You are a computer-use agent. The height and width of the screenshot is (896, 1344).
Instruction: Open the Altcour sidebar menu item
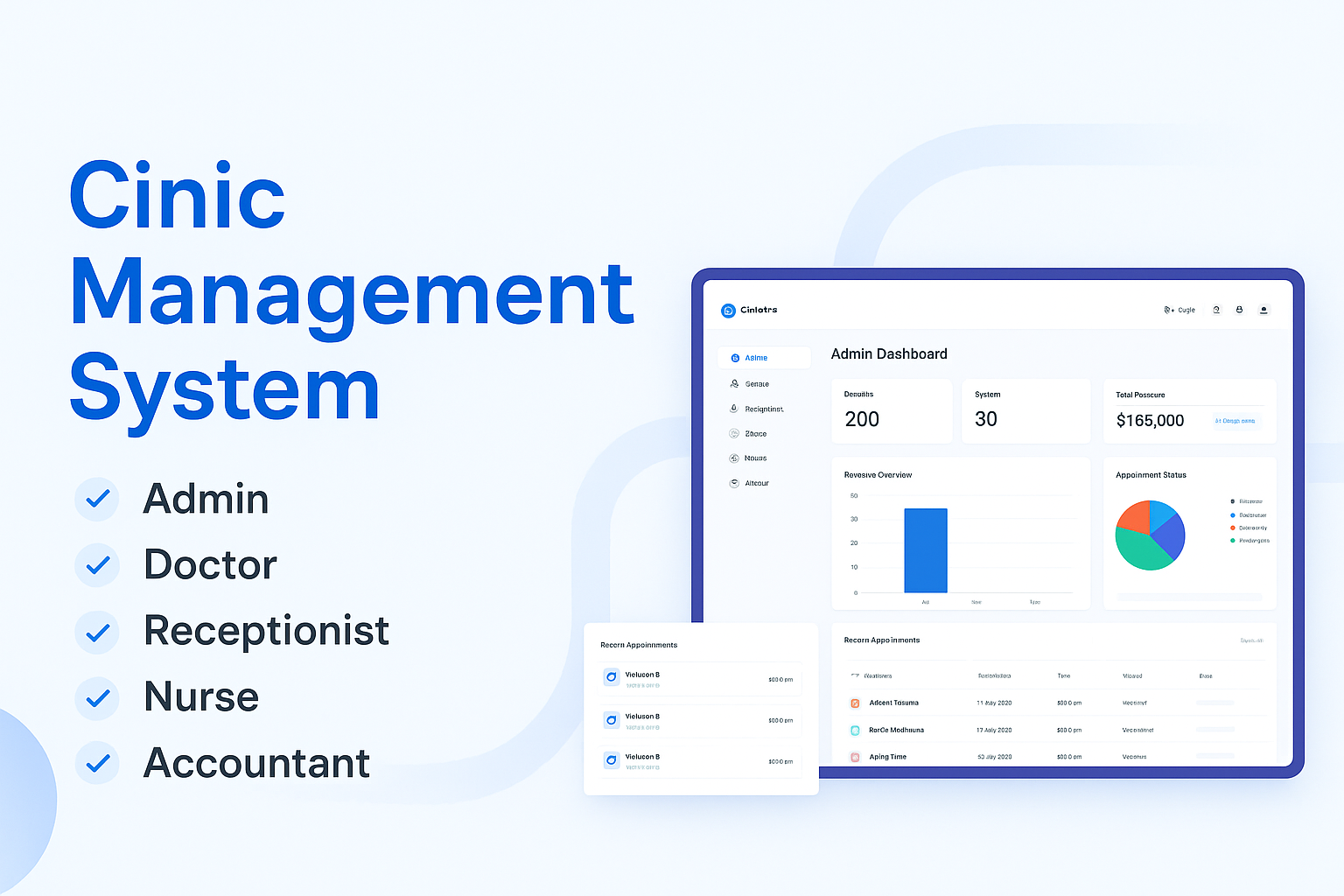coord(756,483)
